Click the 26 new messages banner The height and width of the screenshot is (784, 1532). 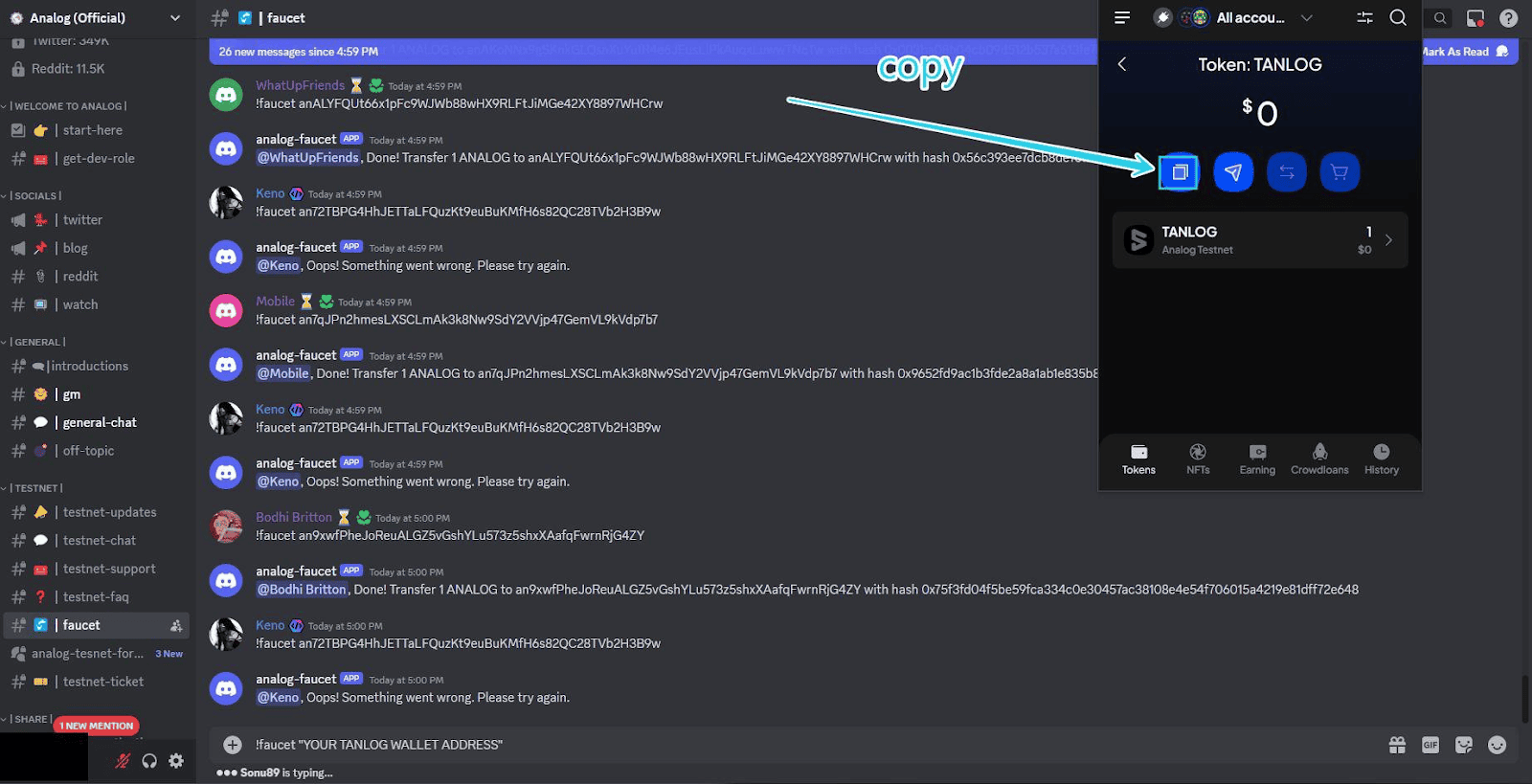coord(299,52)
